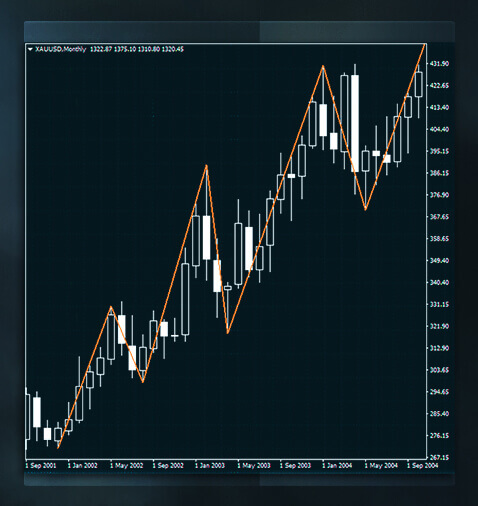Open the chart menu triangle beside XAUUSD
The height and width of the screenshot is (506, 478).
pyautogui.click(x=30, y=49)
